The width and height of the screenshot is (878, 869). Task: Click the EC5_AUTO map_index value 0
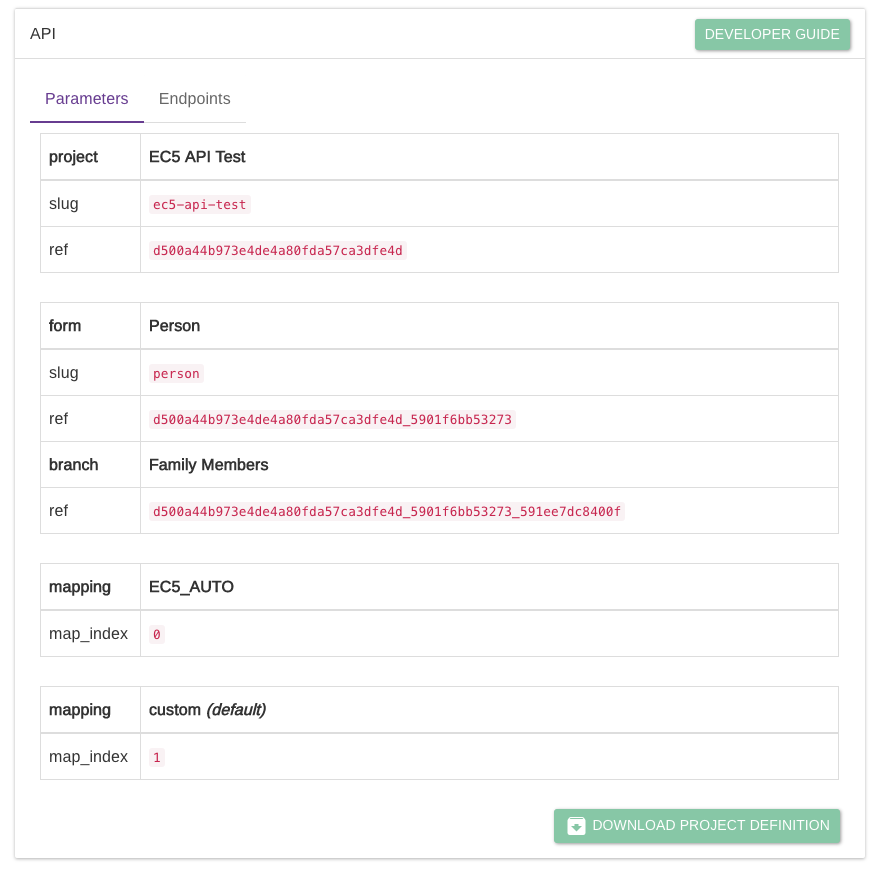pos(157,635)
